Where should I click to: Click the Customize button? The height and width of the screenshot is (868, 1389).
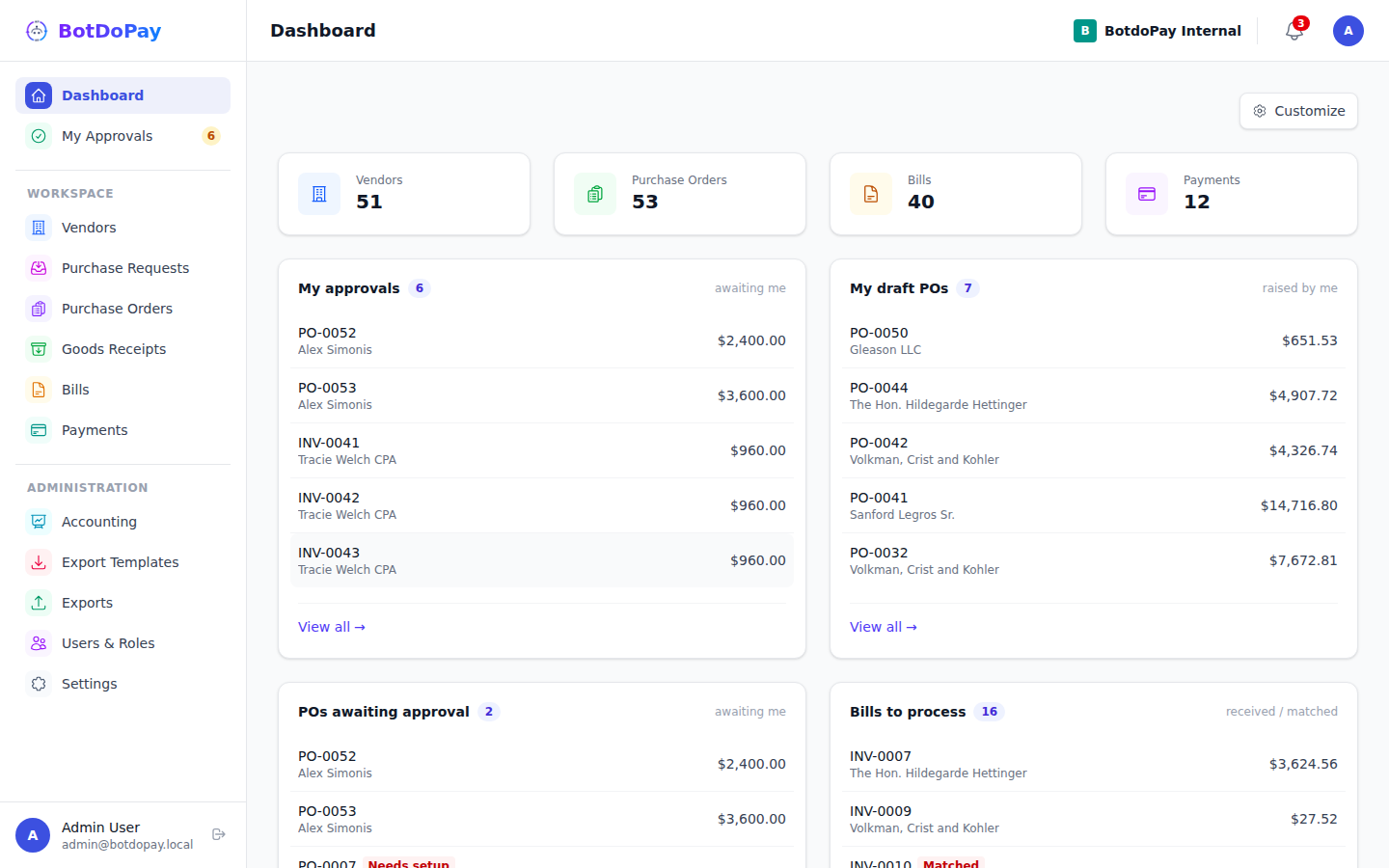coord(1298,111)
